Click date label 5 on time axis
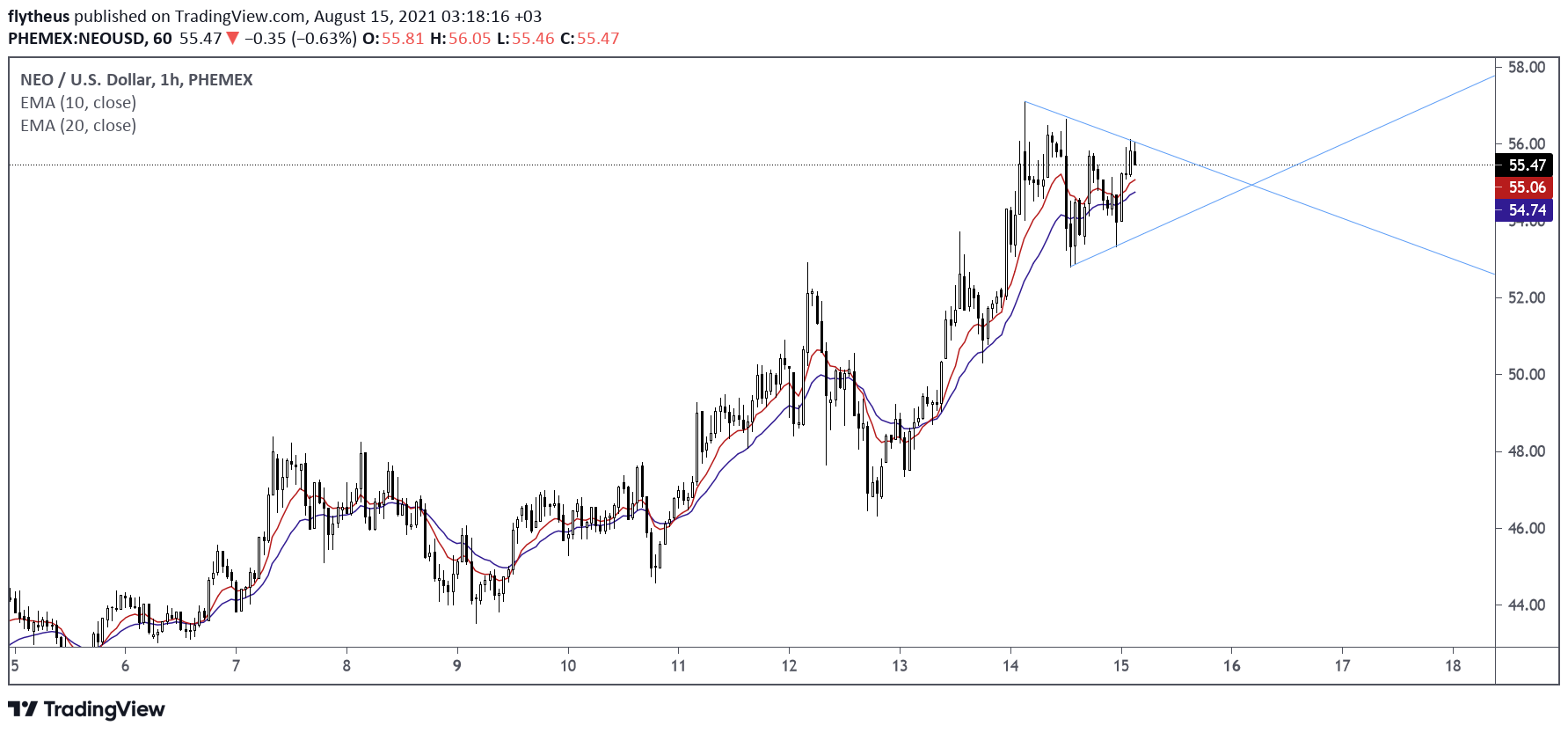 click(15, 665)
